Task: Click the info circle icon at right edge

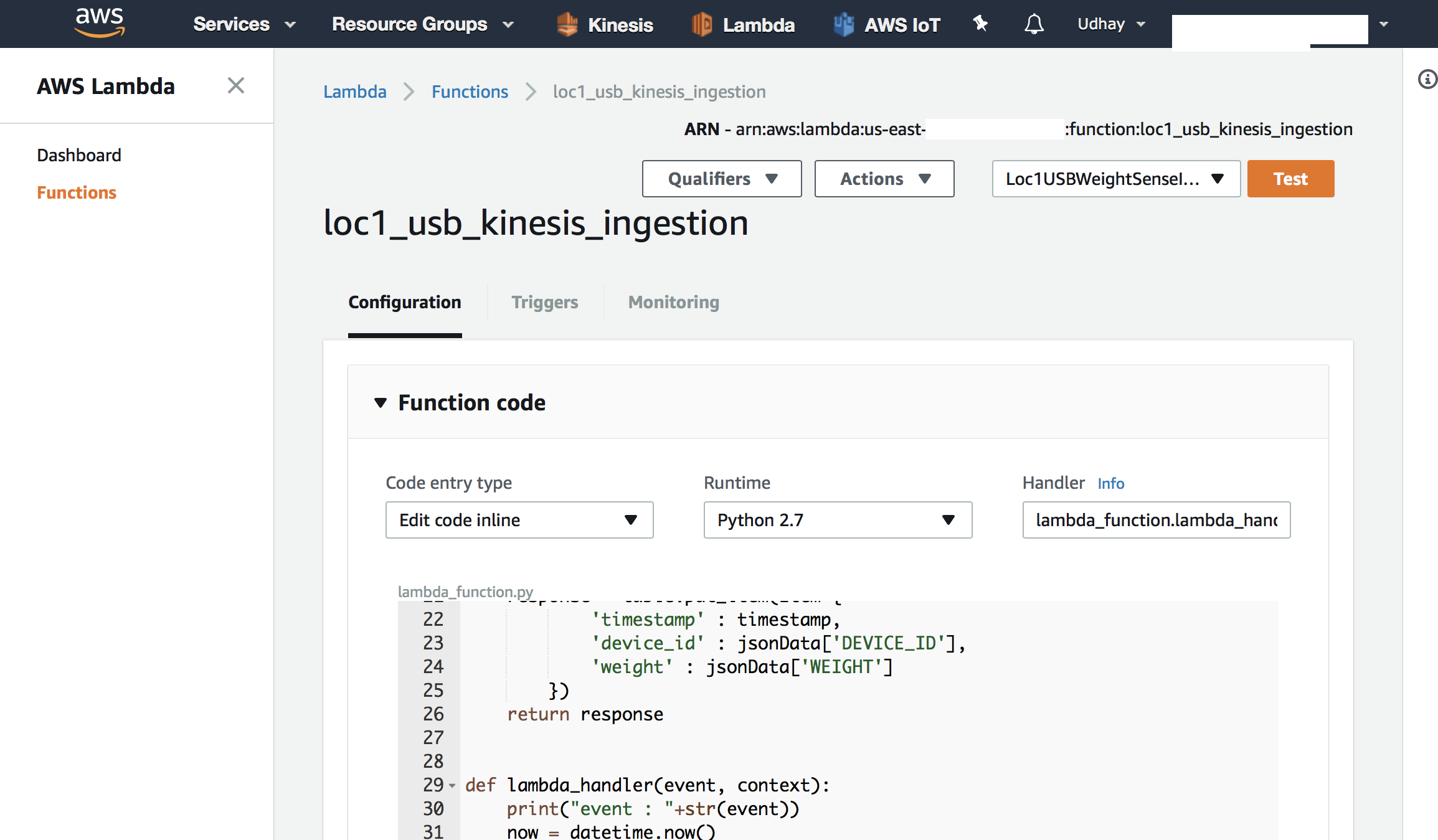Action: pos(1427,79)
